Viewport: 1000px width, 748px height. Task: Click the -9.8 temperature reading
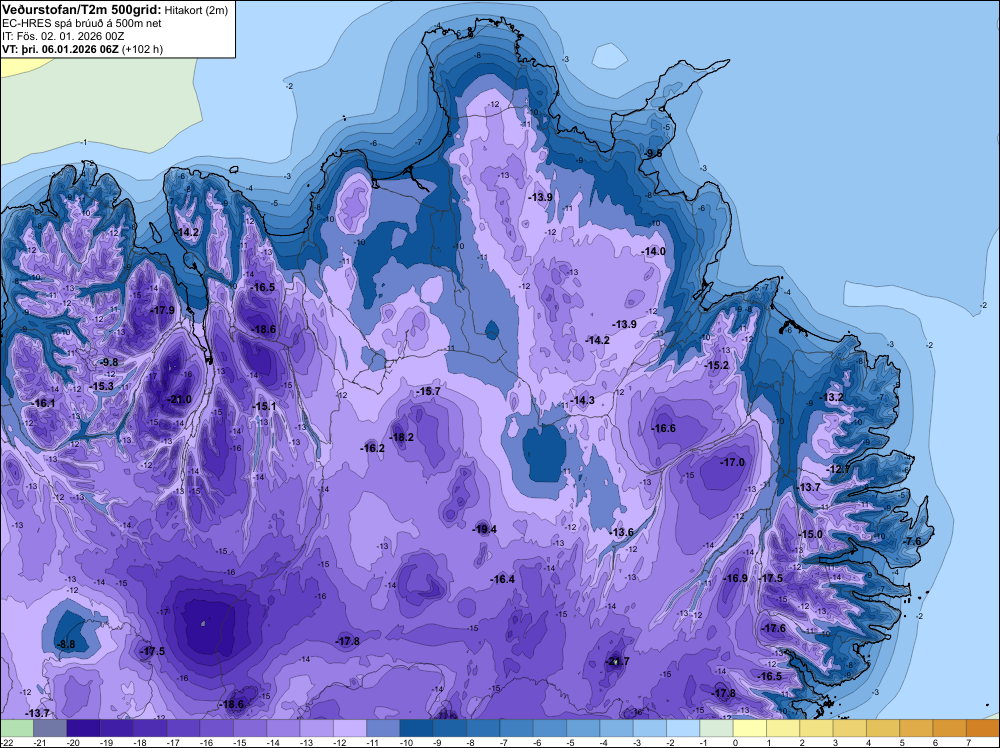109,362
